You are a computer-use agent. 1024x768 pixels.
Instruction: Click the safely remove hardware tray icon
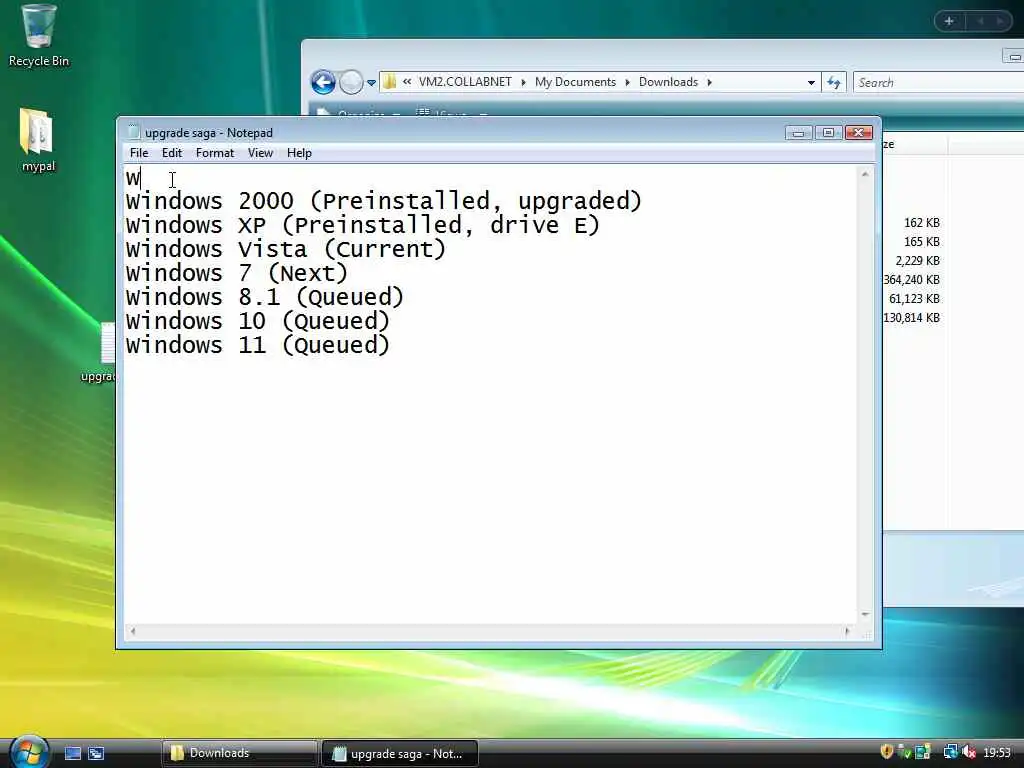904,752
